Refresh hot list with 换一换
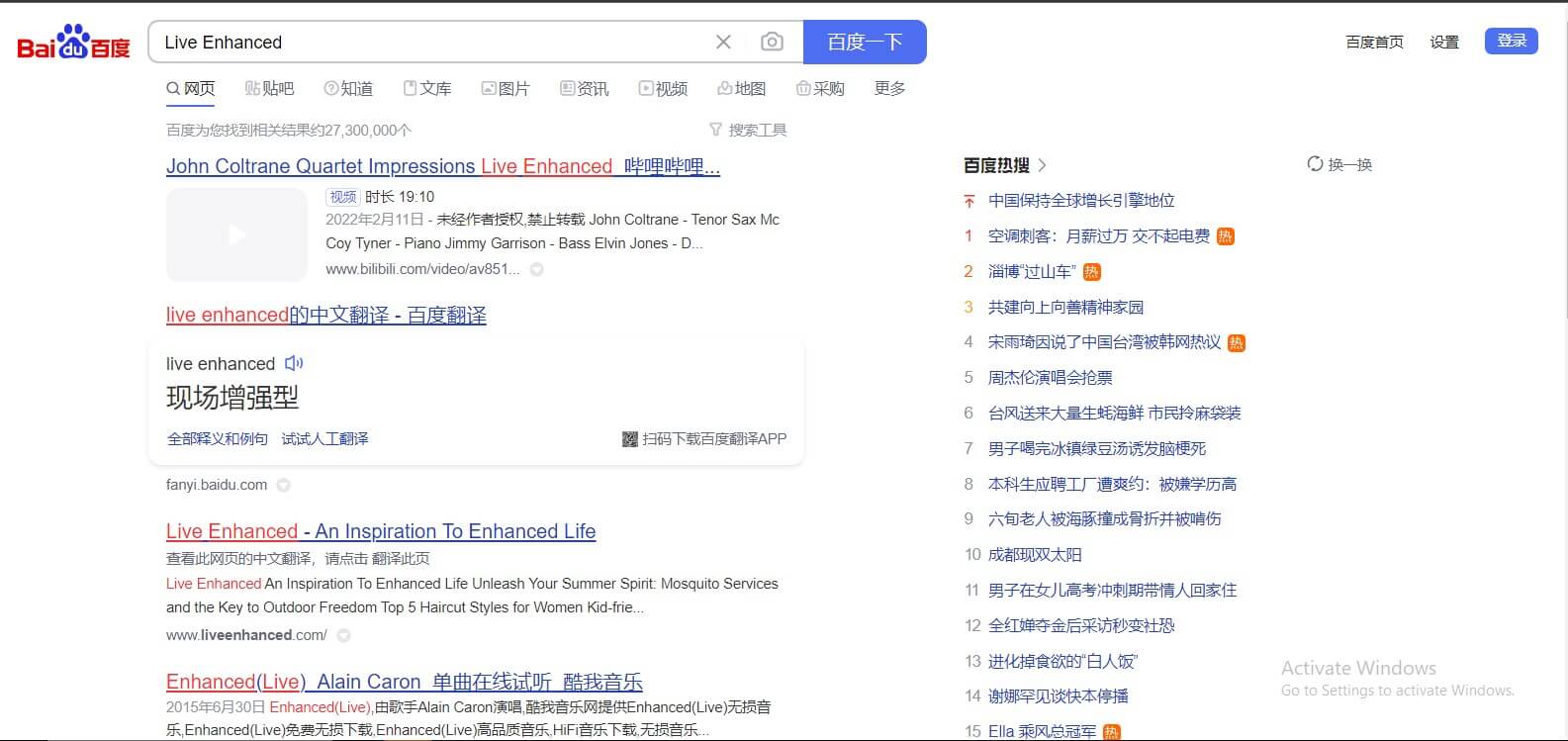Screen dimensions: 1568x741 tap(1339, 164)
